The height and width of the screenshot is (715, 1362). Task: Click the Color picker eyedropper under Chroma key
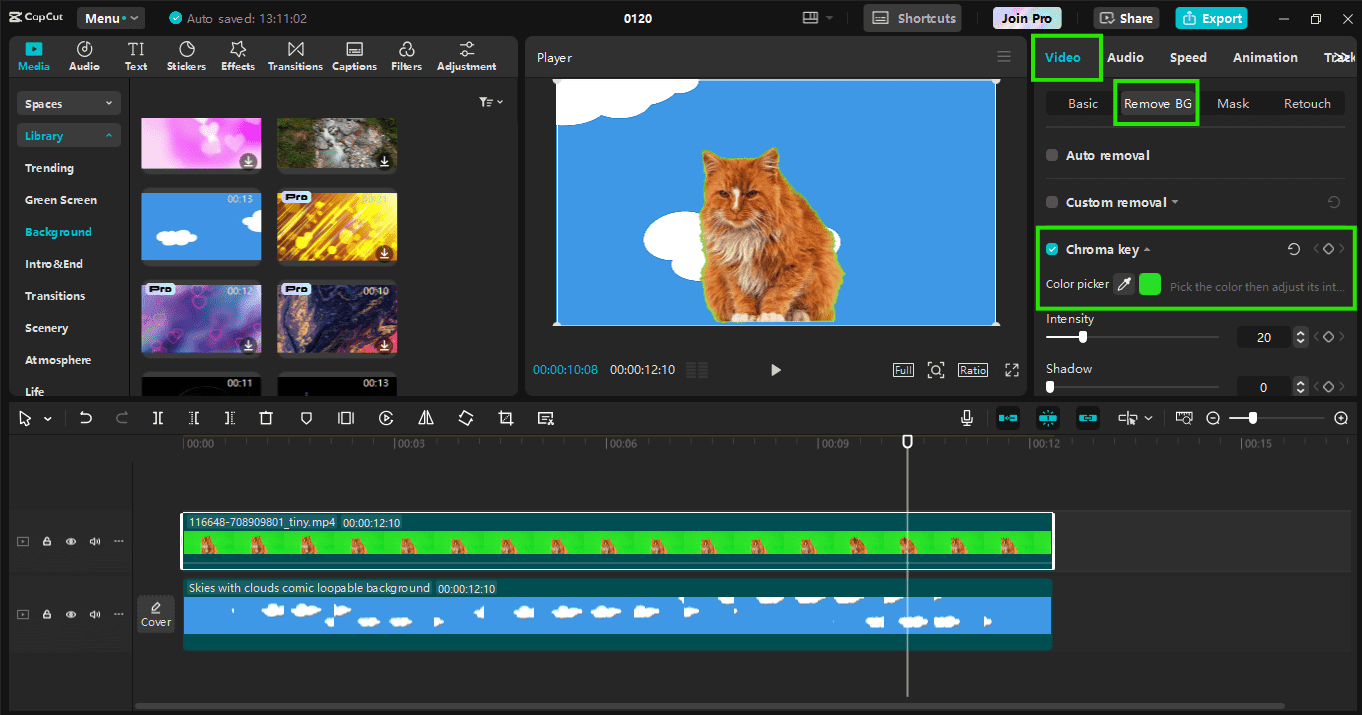1123,284
